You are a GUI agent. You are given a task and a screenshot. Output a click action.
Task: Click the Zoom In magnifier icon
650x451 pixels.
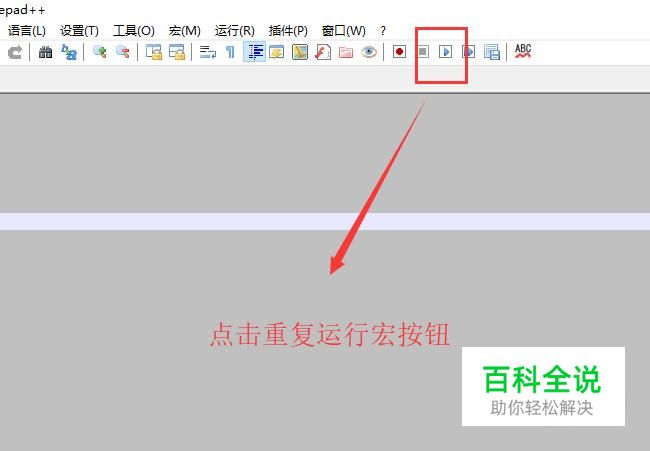(99, 52)
